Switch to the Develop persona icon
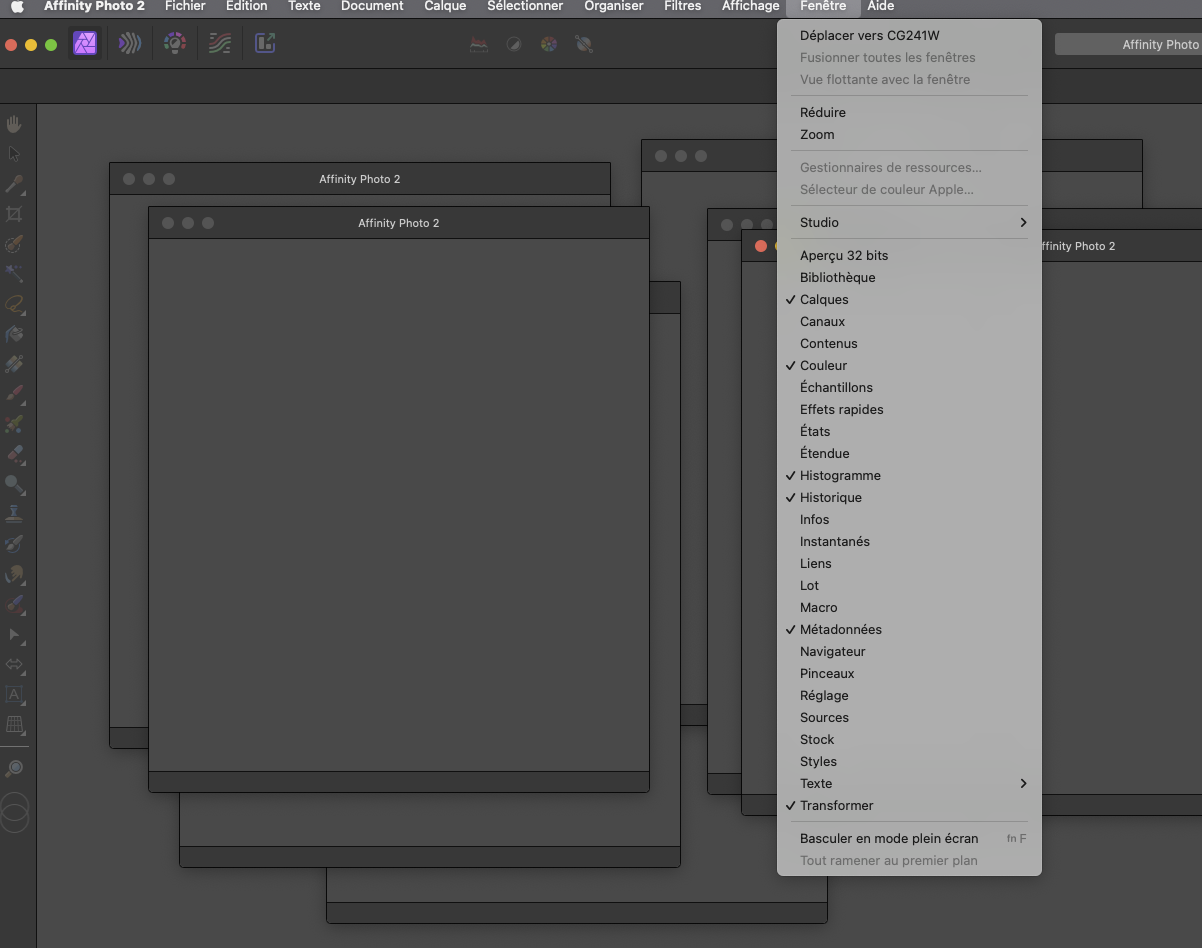1202x948 pixels. pyautogui.click(x=175, y=44)
